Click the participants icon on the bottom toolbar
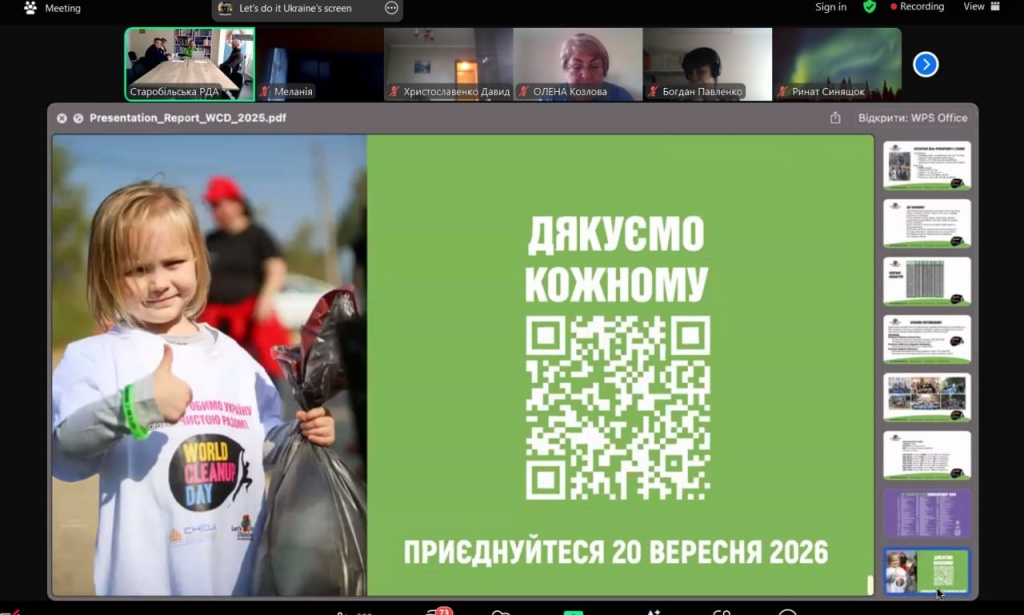 click(345, 610)
